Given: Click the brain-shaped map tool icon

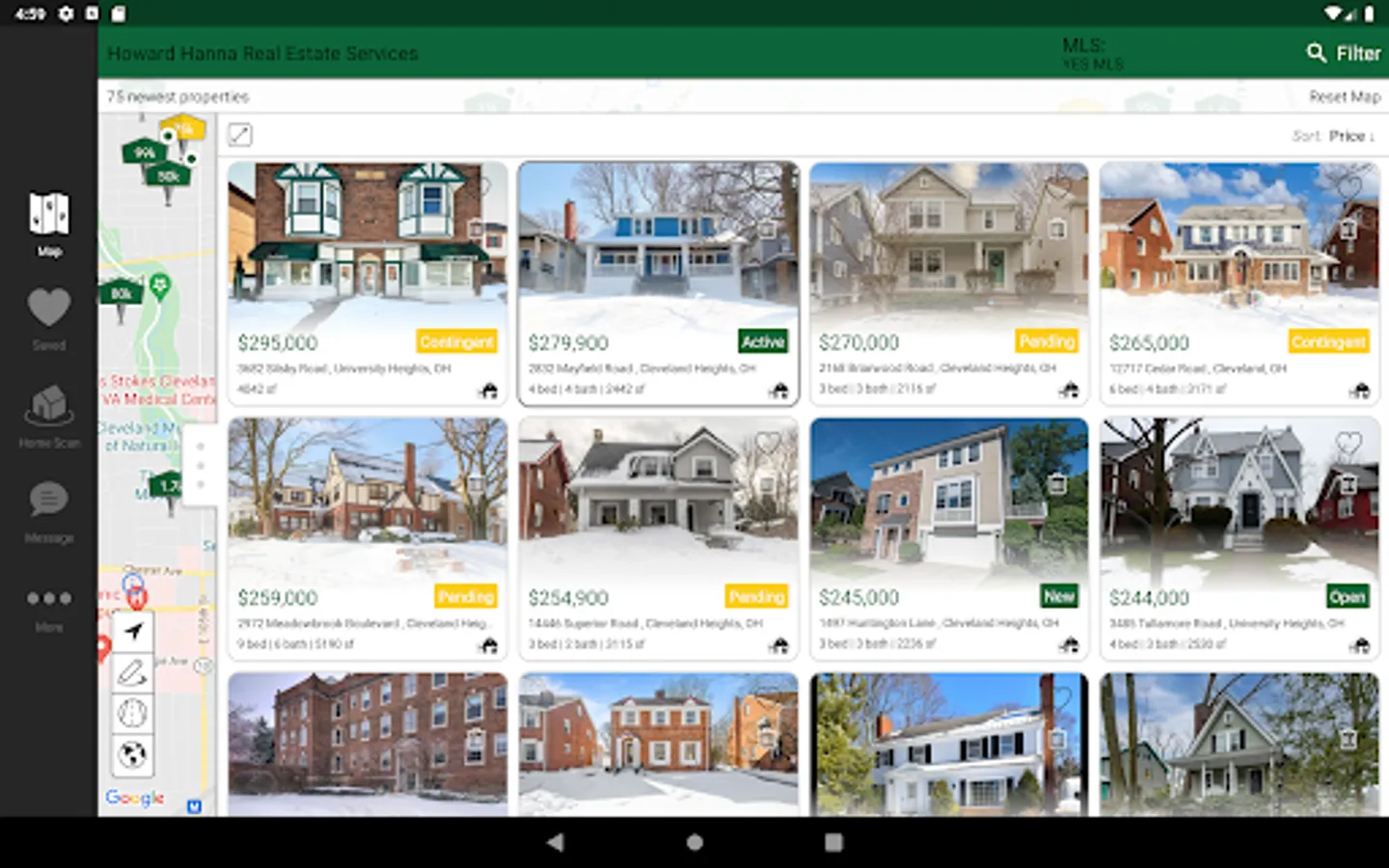Looking at the screenshot, I should [133, 713].
